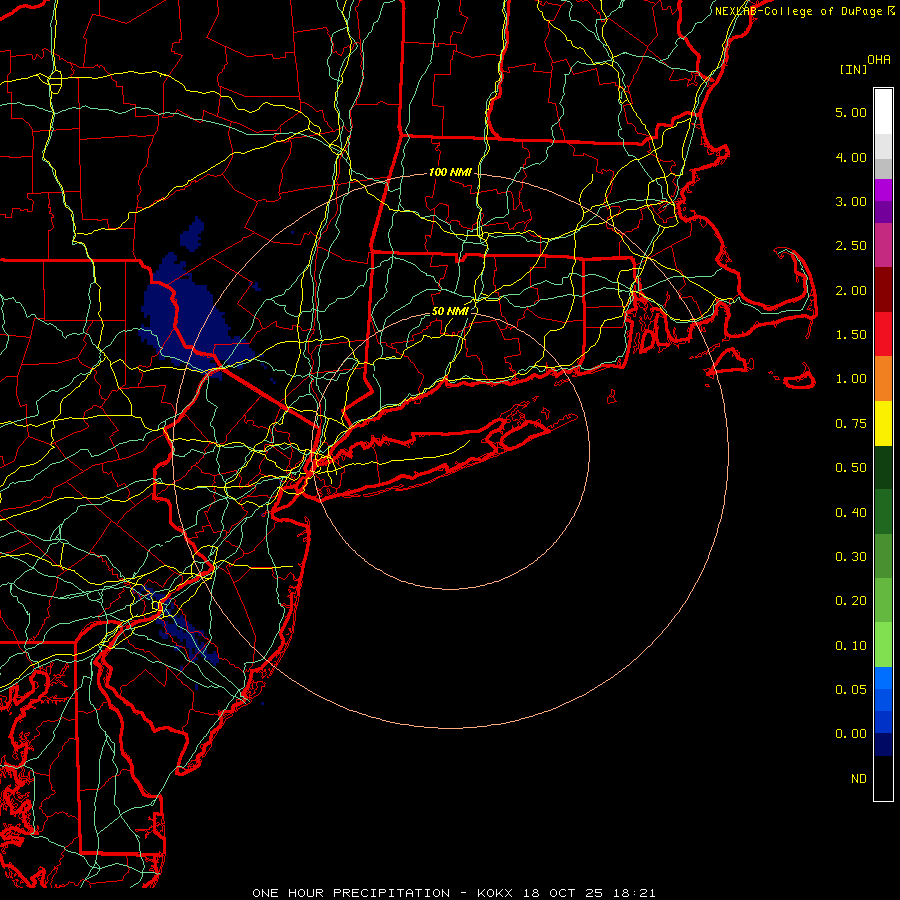Click the bright red legend swatch at 1.50
The image size is (900, 900).
point(883,334)
